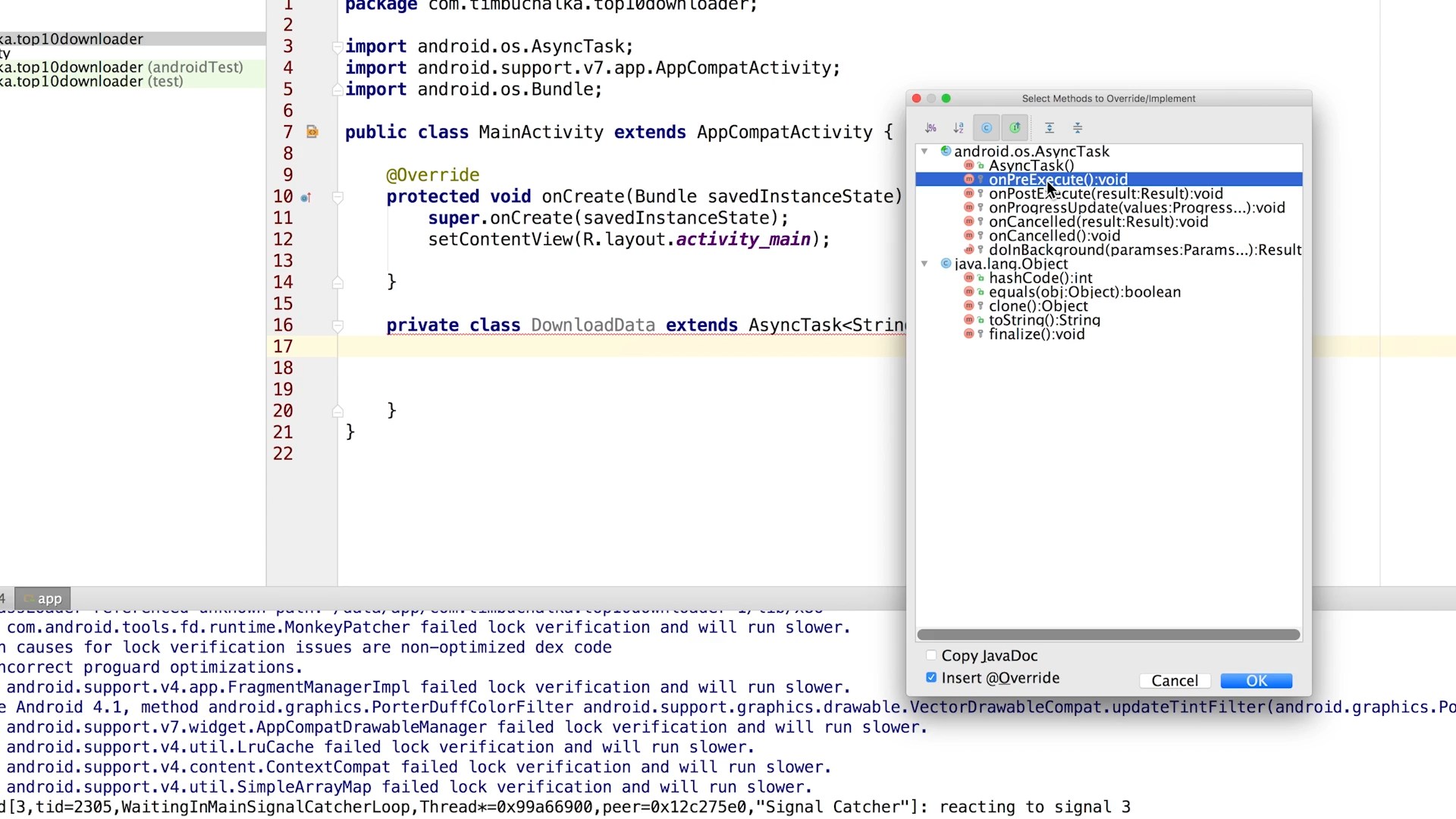Collapse the java.lang.Object tree node

pyautogui.click(x=924, y=264)
